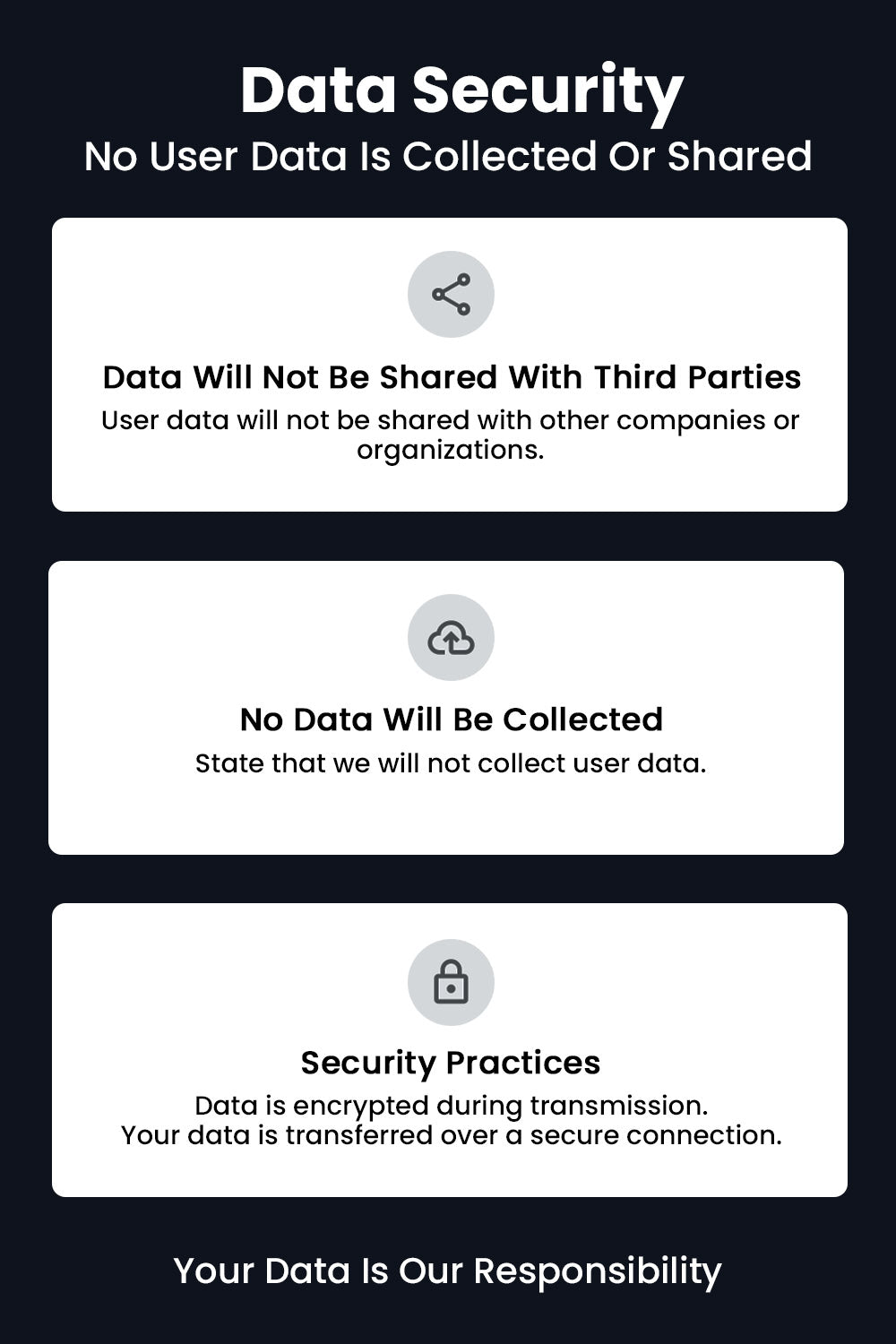
Task: Select the "Security Practices" heading
Action: (x=451, y=1063)
